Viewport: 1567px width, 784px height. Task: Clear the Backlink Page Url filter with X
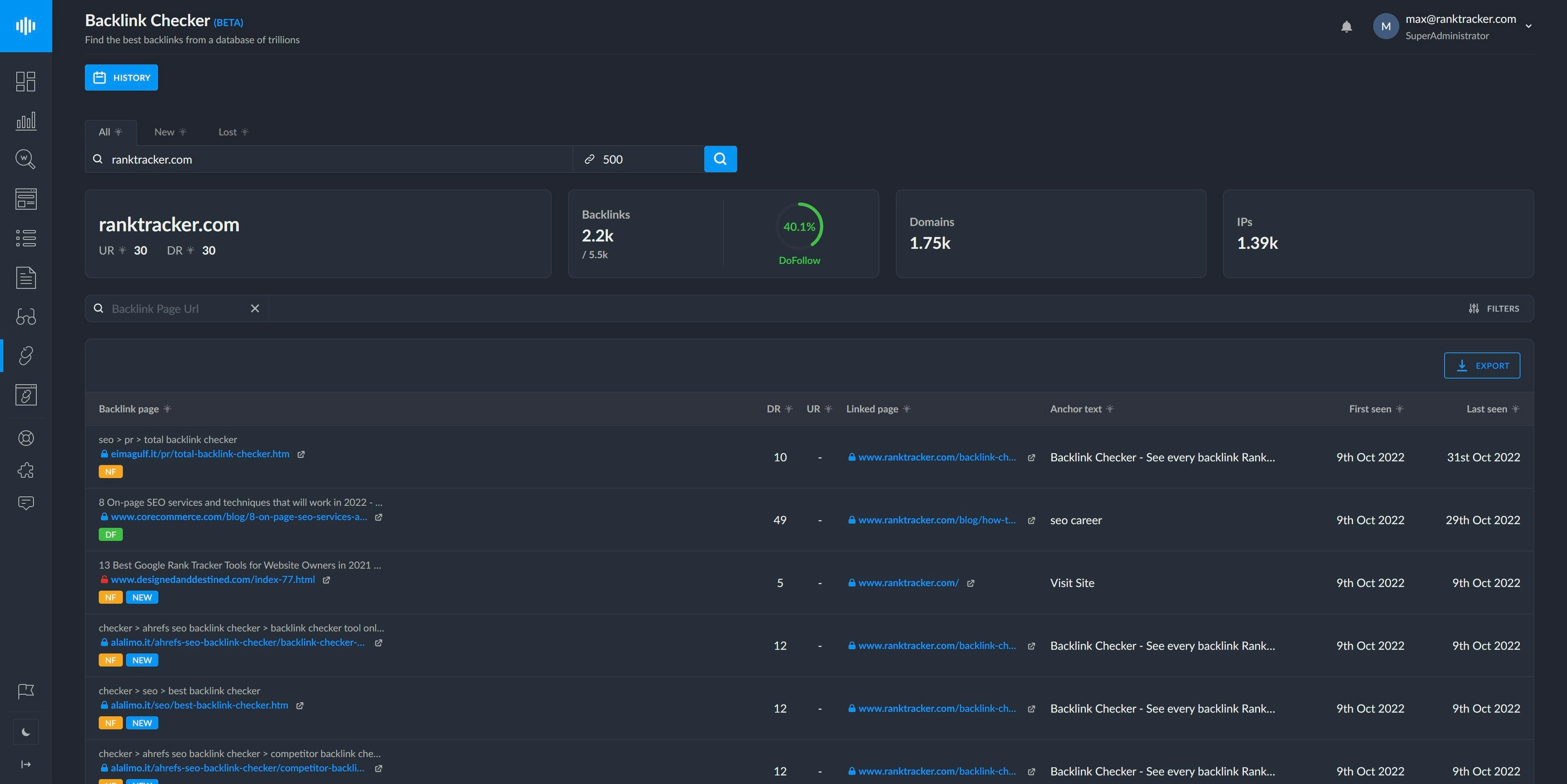(x=255, y=308)
